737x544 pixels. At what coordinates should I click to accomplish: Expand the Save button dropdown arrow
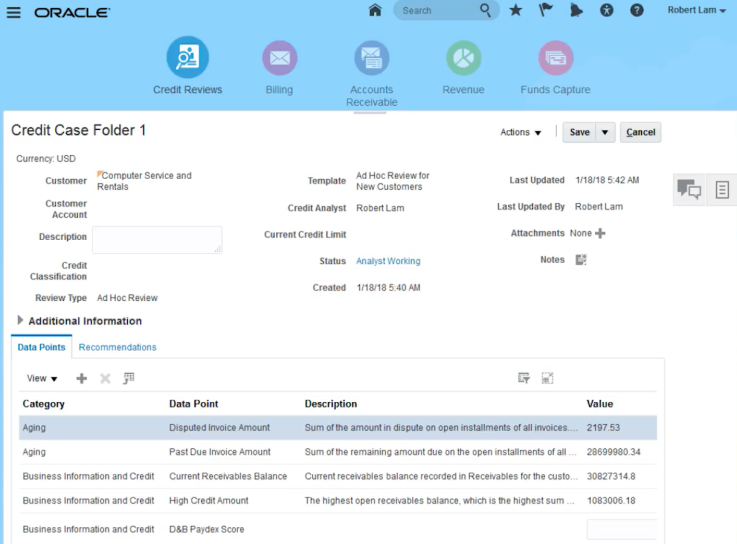(605, 132)
